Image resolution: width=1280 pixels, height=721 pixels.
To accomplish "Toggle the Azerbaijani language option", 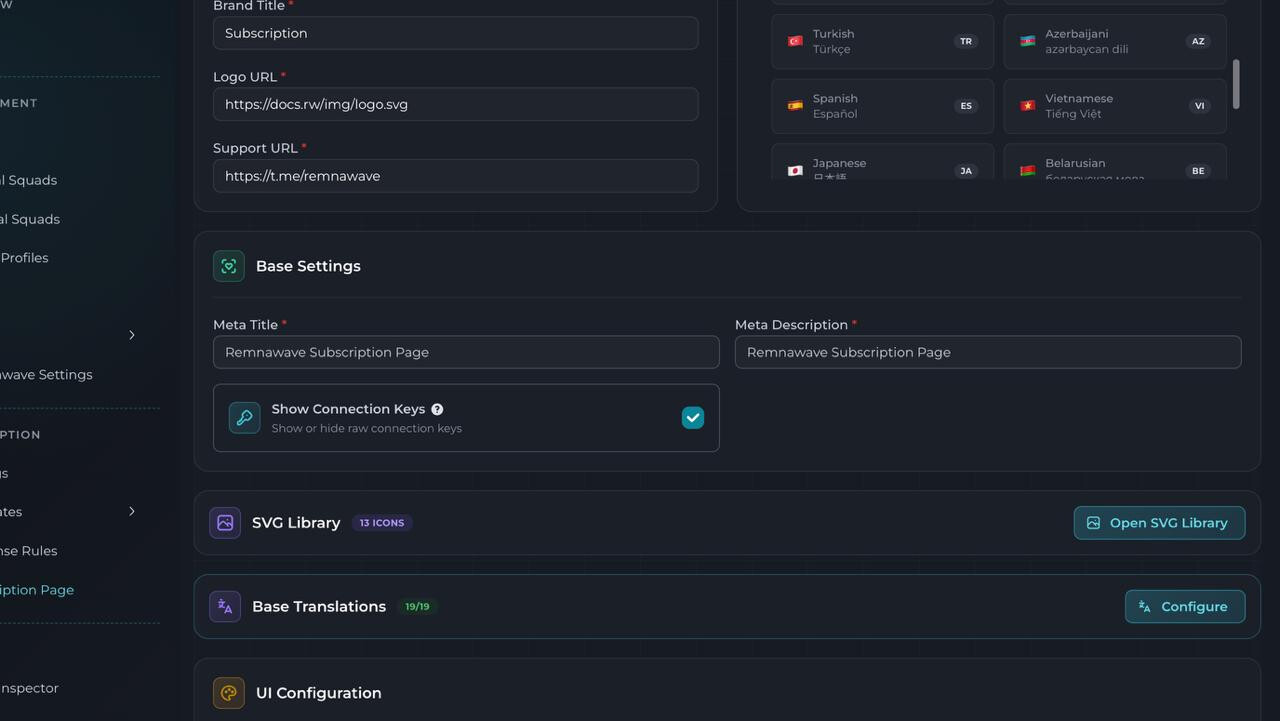I will 1114,41.
